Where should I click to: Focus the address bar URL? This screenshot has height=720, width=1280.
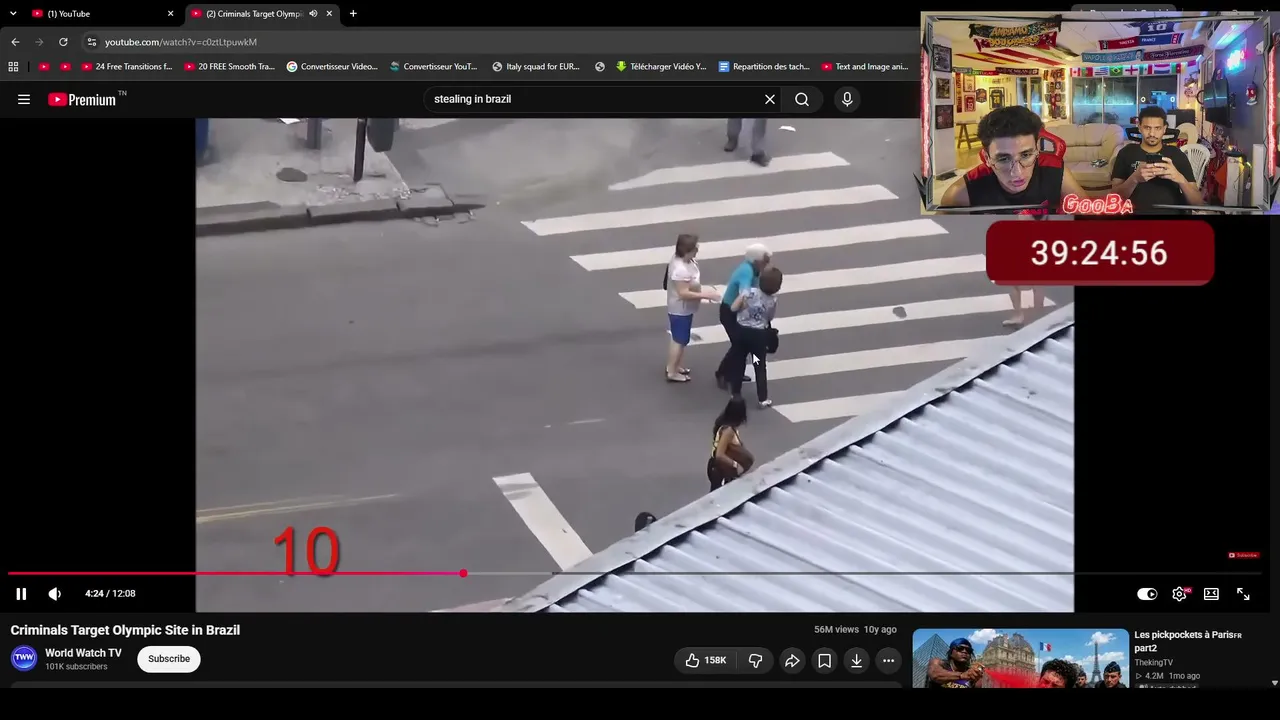181,42
